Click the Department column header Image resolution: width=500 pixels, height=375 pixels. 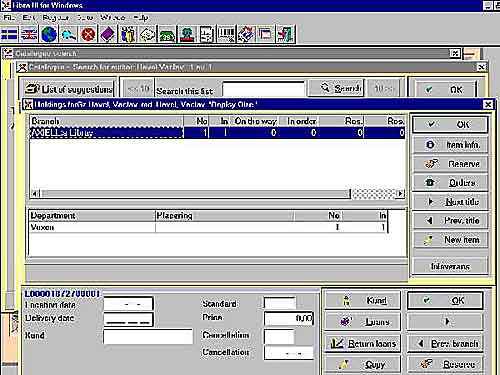[x=92, y=216]
